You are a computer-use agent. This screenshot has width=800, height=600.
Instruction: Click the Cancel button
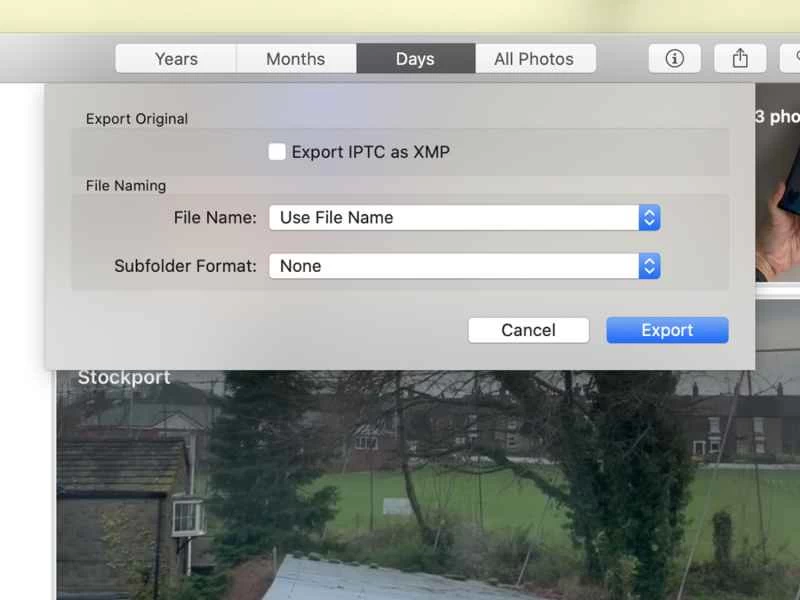tap(528, 330)
